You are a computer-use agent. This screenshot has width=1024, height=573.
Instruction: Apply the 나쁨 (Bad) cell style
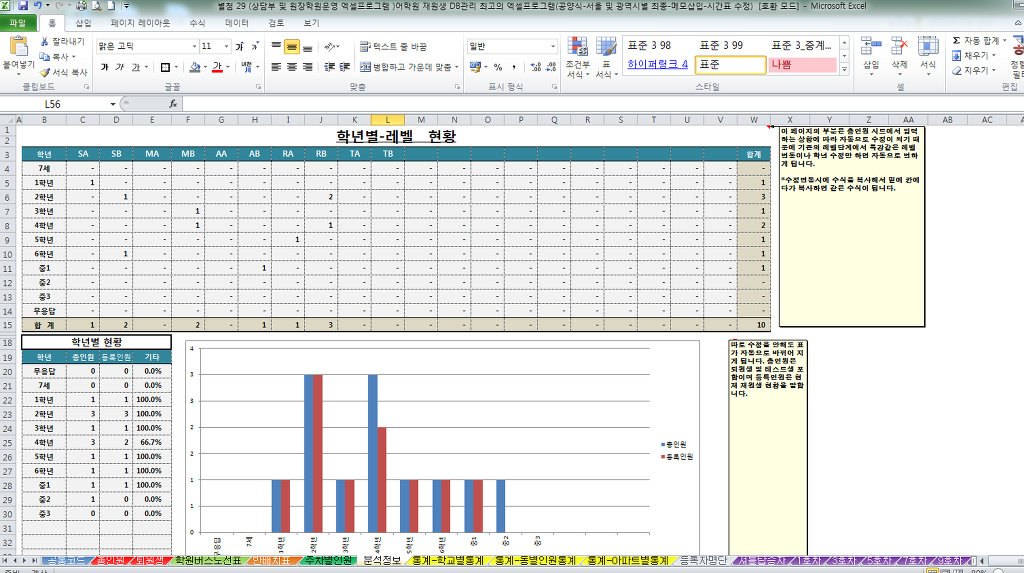pyautogui.click(x=802, y=64)
